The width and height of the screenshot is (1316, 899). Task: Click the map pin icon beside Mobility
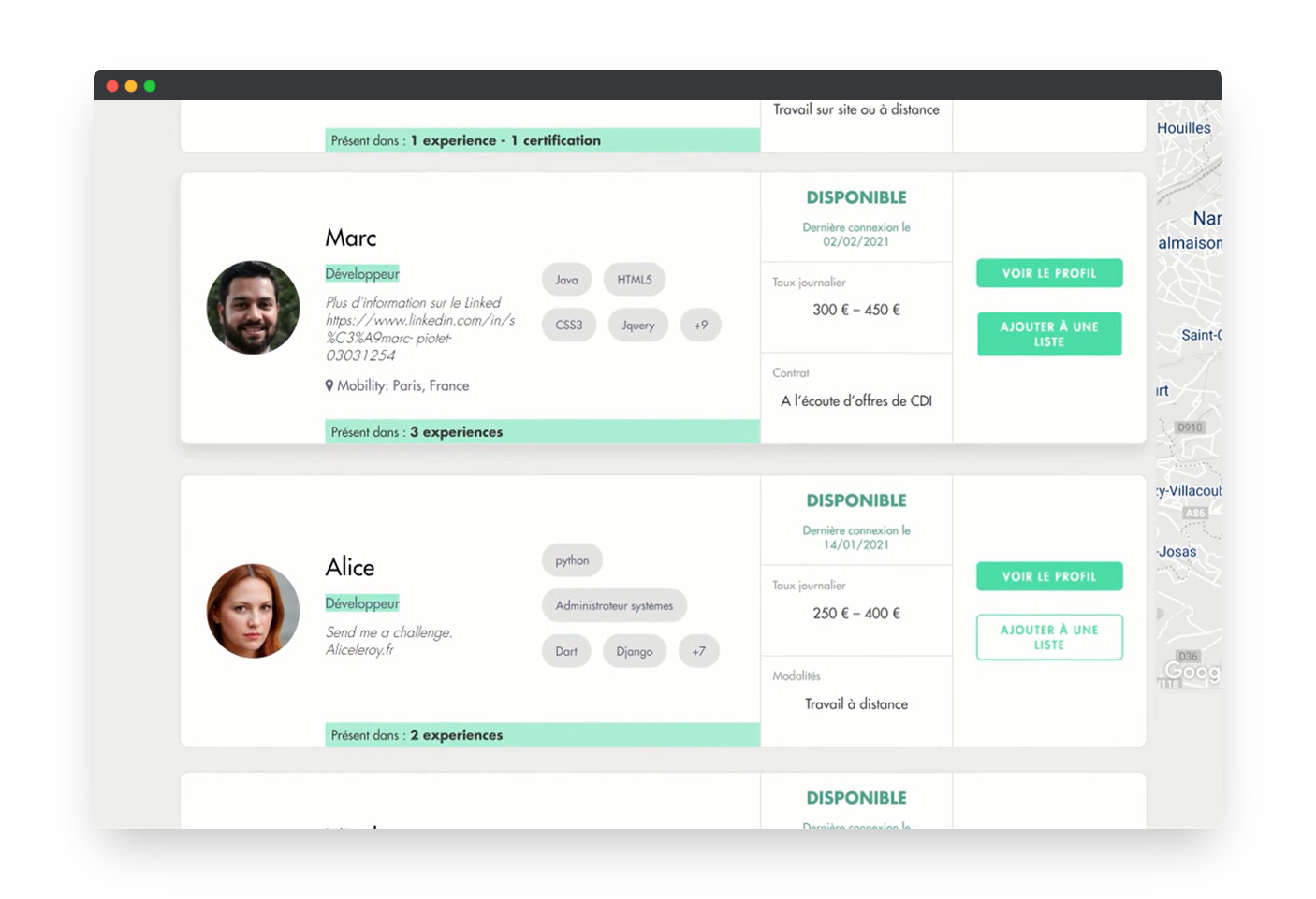[x=329, y=385]
